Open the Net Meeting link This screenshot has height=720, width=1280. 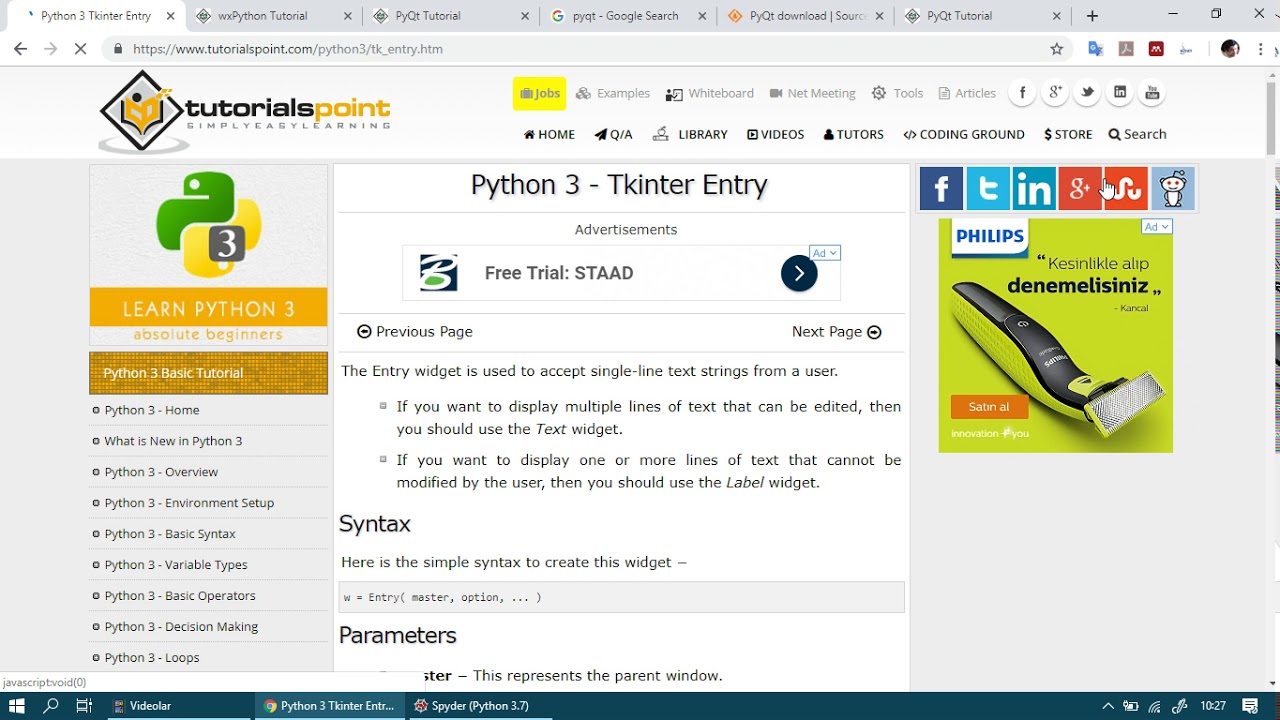[x=812, y=93]
